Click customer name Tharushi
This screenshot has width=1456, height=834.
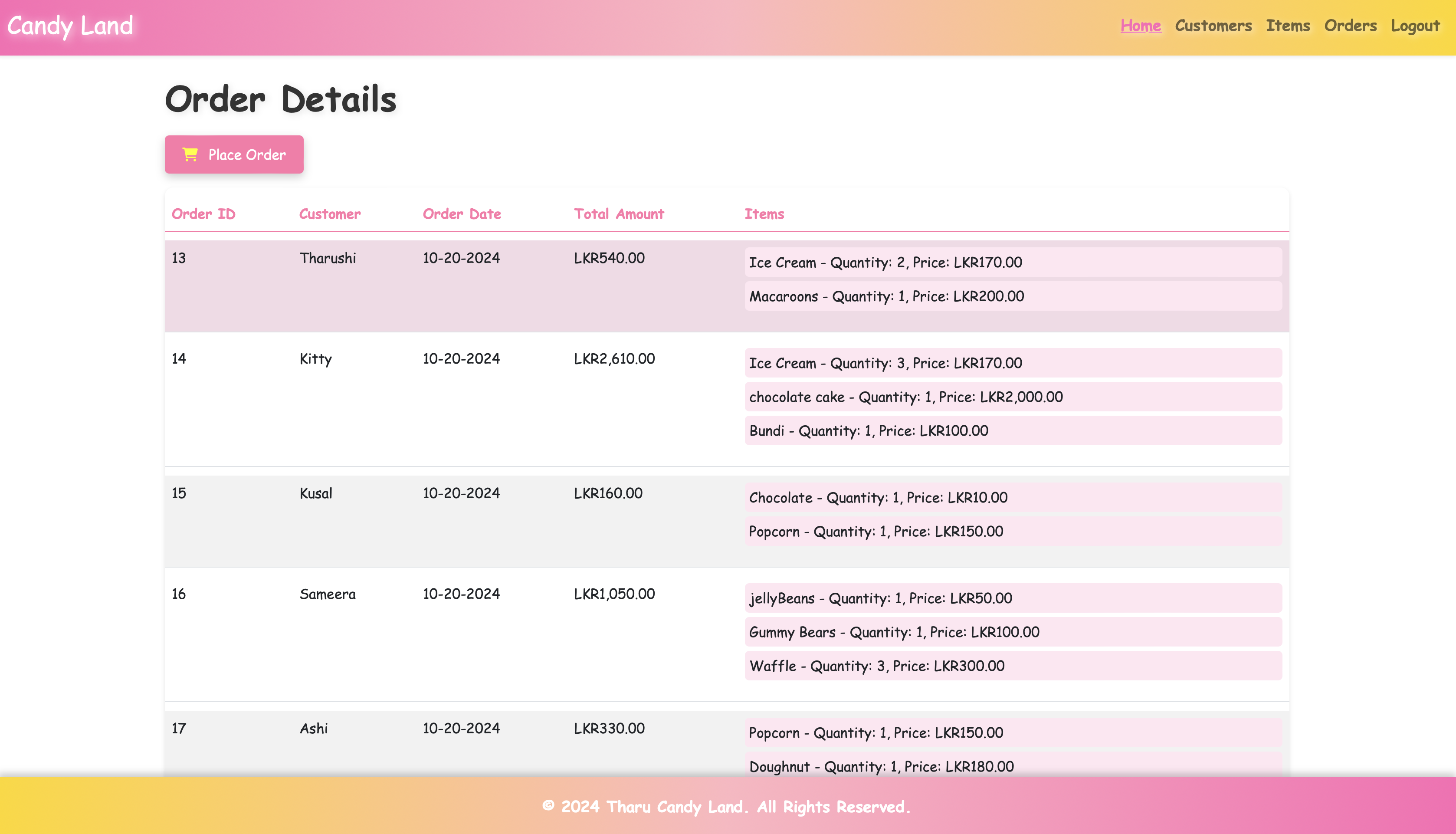tap(328, 258)
